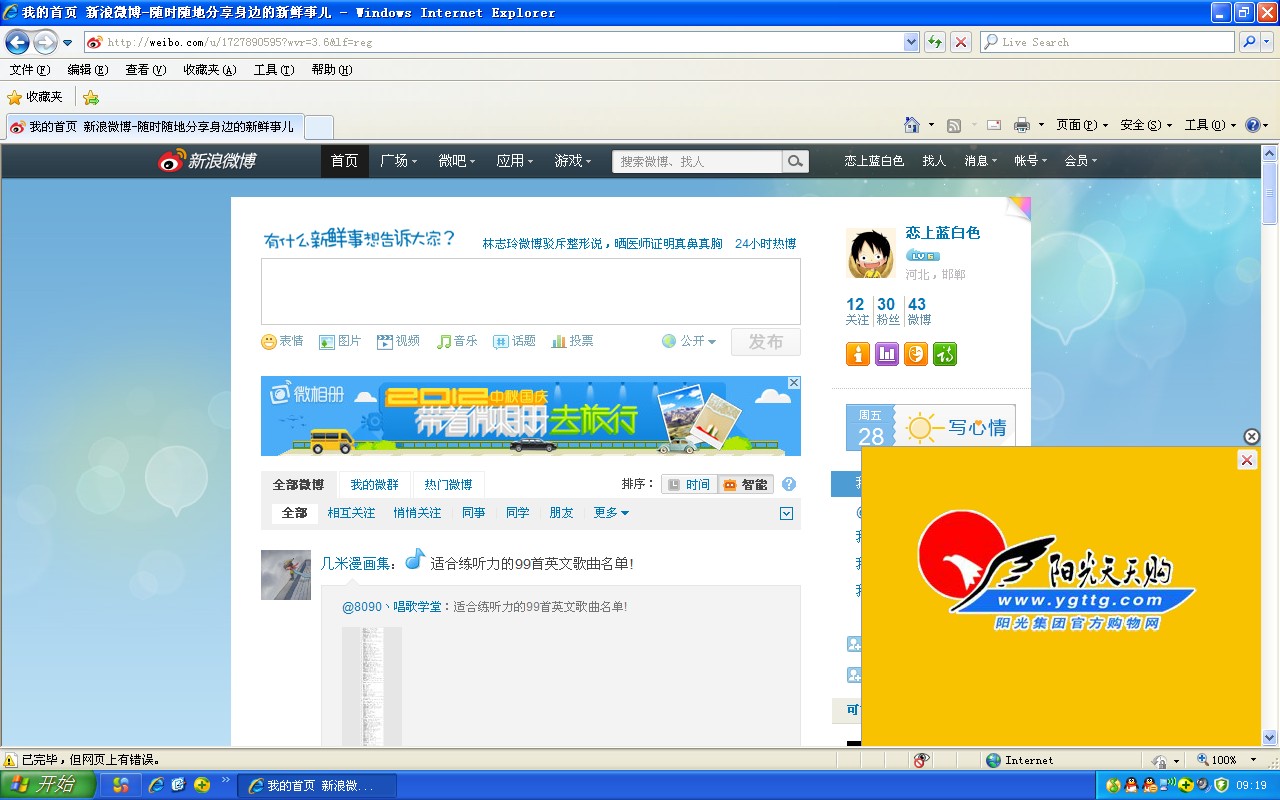Stop loading with the red X icon
The image size is (1280, 800).
tap(961, 42)
